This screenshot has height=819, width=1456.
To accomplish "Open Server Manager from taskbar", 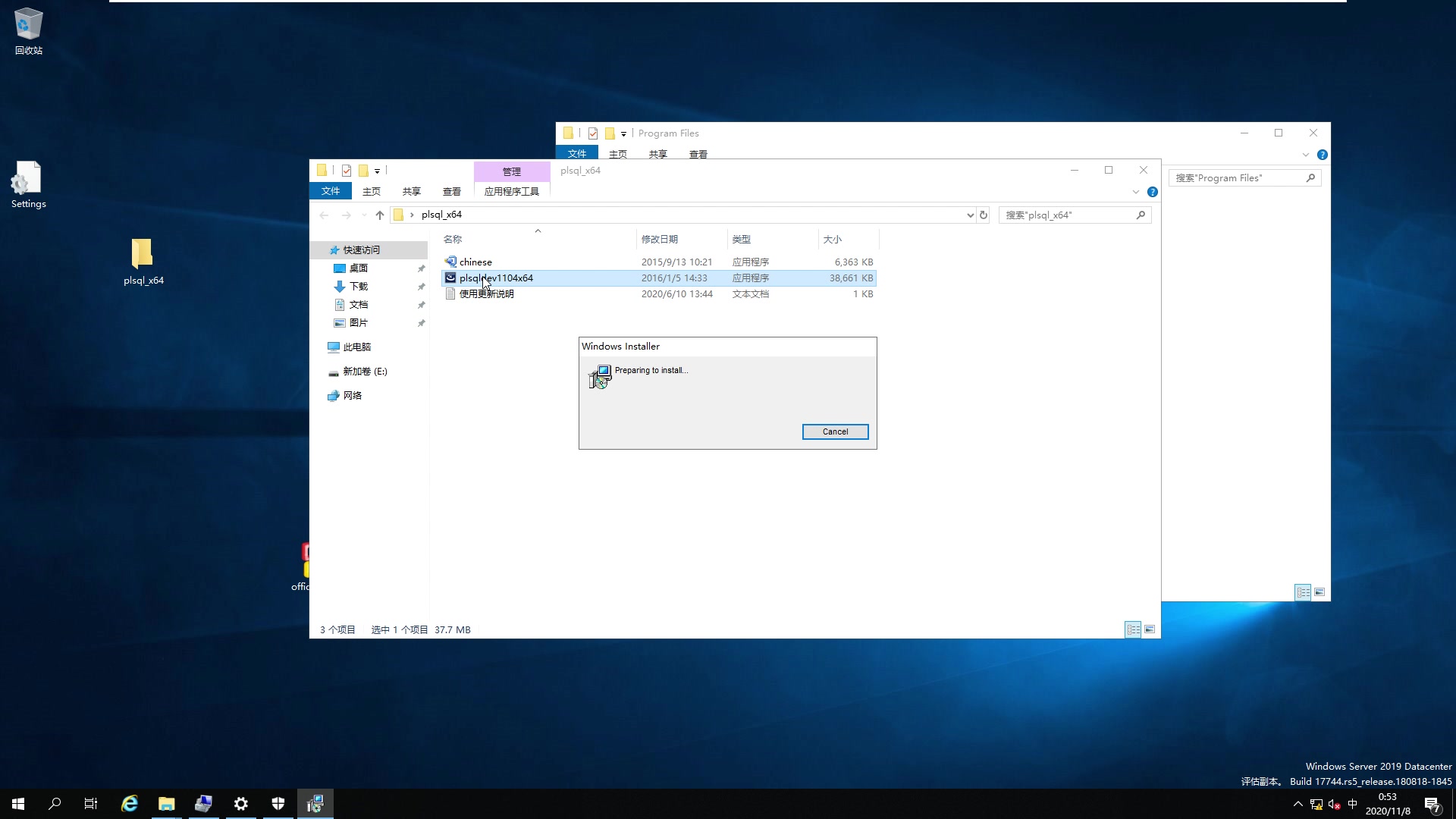I will [203, 804].
